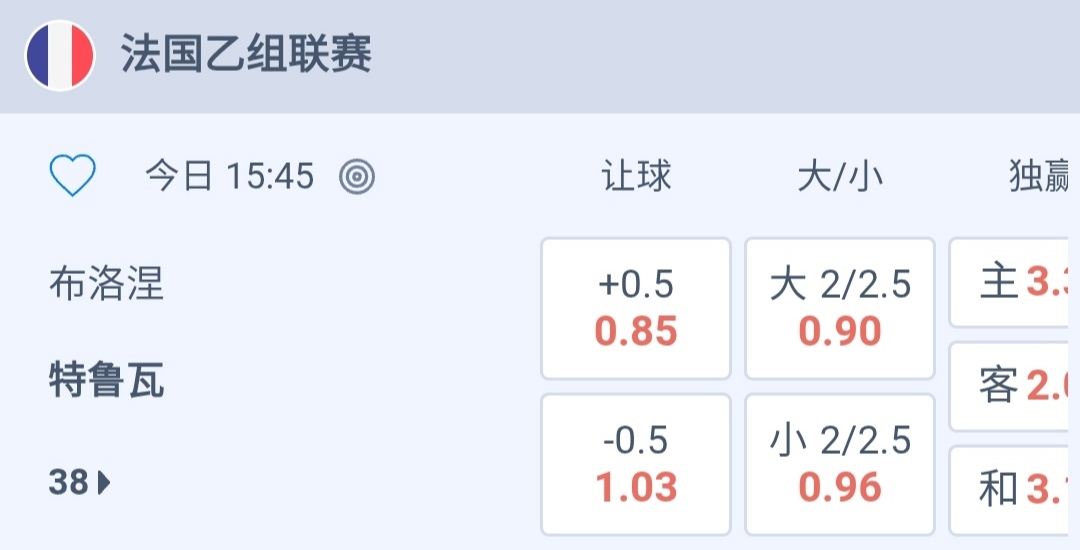
Task: Open the 特鲁瓦 team name
Action: 106,381
